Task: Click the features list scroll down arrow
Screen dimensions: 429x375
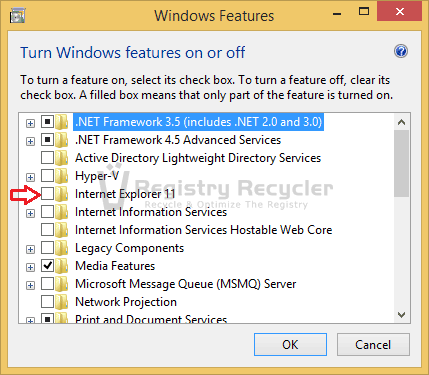Action: pos(402,314)
